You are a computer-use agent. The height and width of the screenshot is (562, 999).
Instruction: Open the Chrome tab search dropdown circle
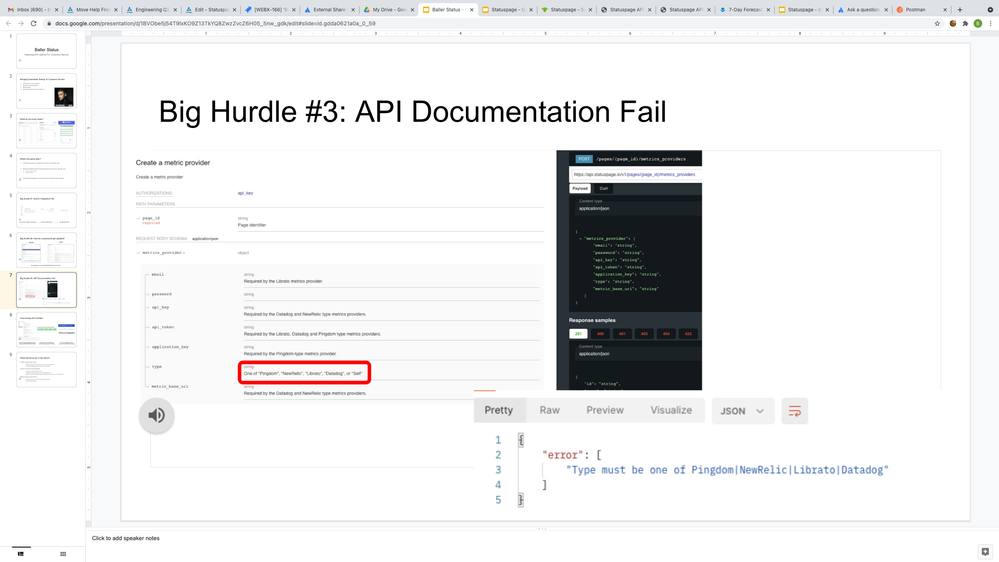click(x=991, y=10)
